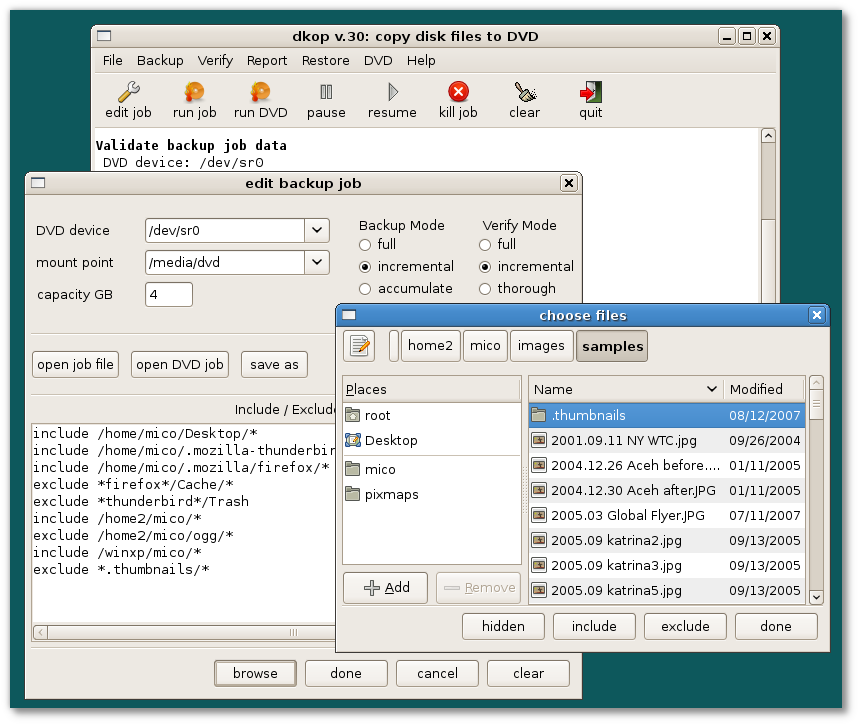Click the edit backup job clear button
This screenshot has width=859, height=725.
pos(529,673)
